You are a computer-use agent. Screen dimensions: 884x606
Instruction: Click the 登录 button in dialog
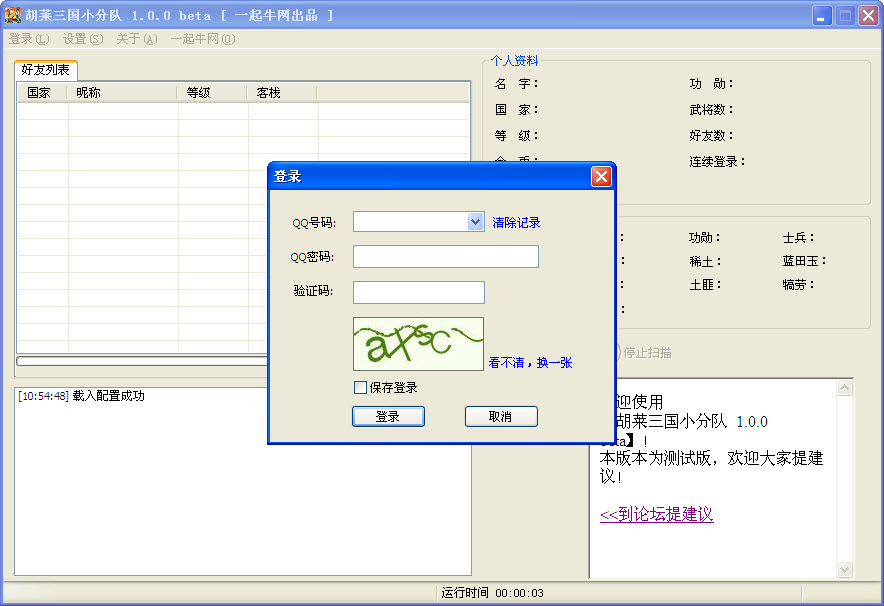388,417
